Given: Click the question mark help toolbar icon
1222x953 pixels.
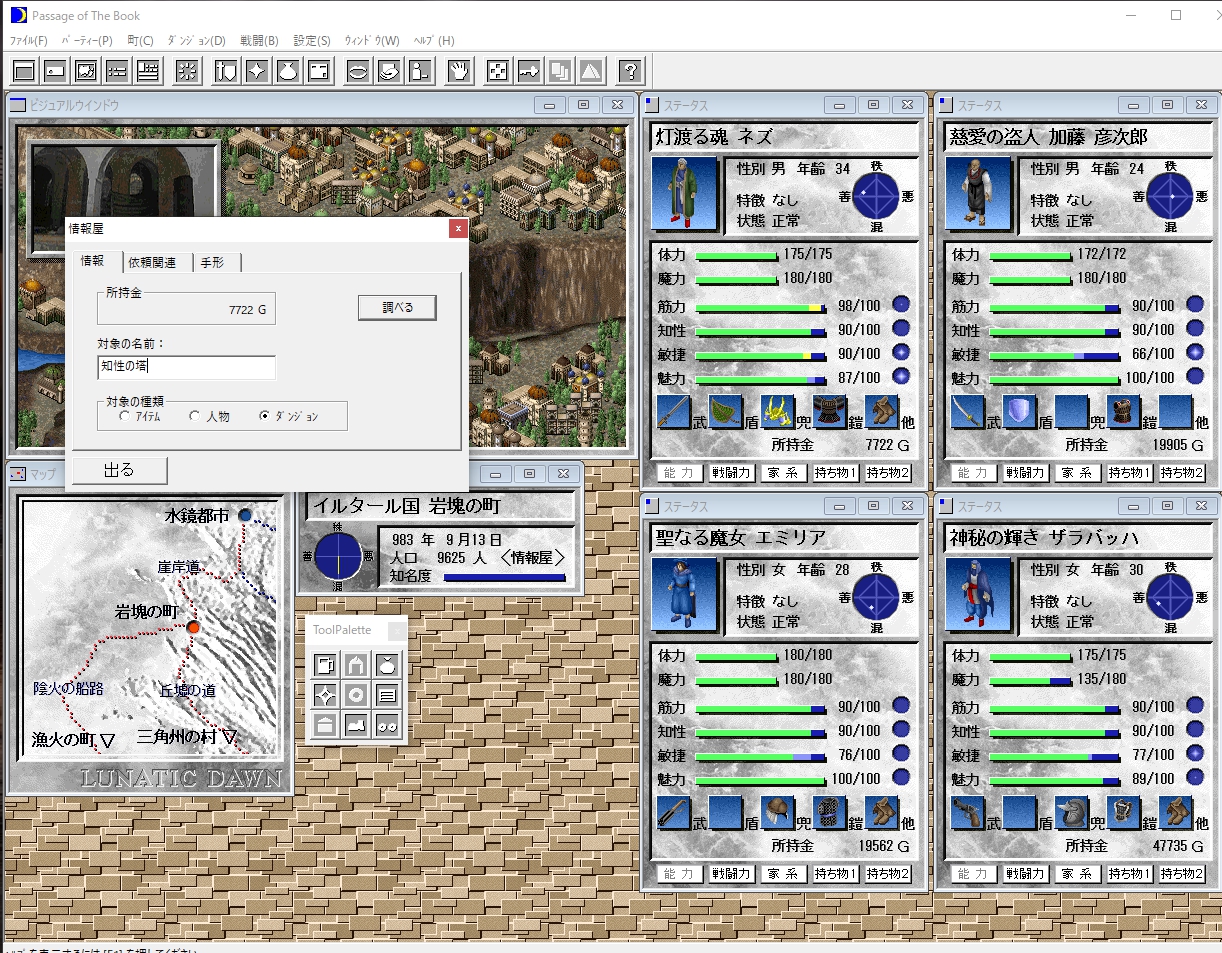Looking at the screenshot, I should [630, 71].
